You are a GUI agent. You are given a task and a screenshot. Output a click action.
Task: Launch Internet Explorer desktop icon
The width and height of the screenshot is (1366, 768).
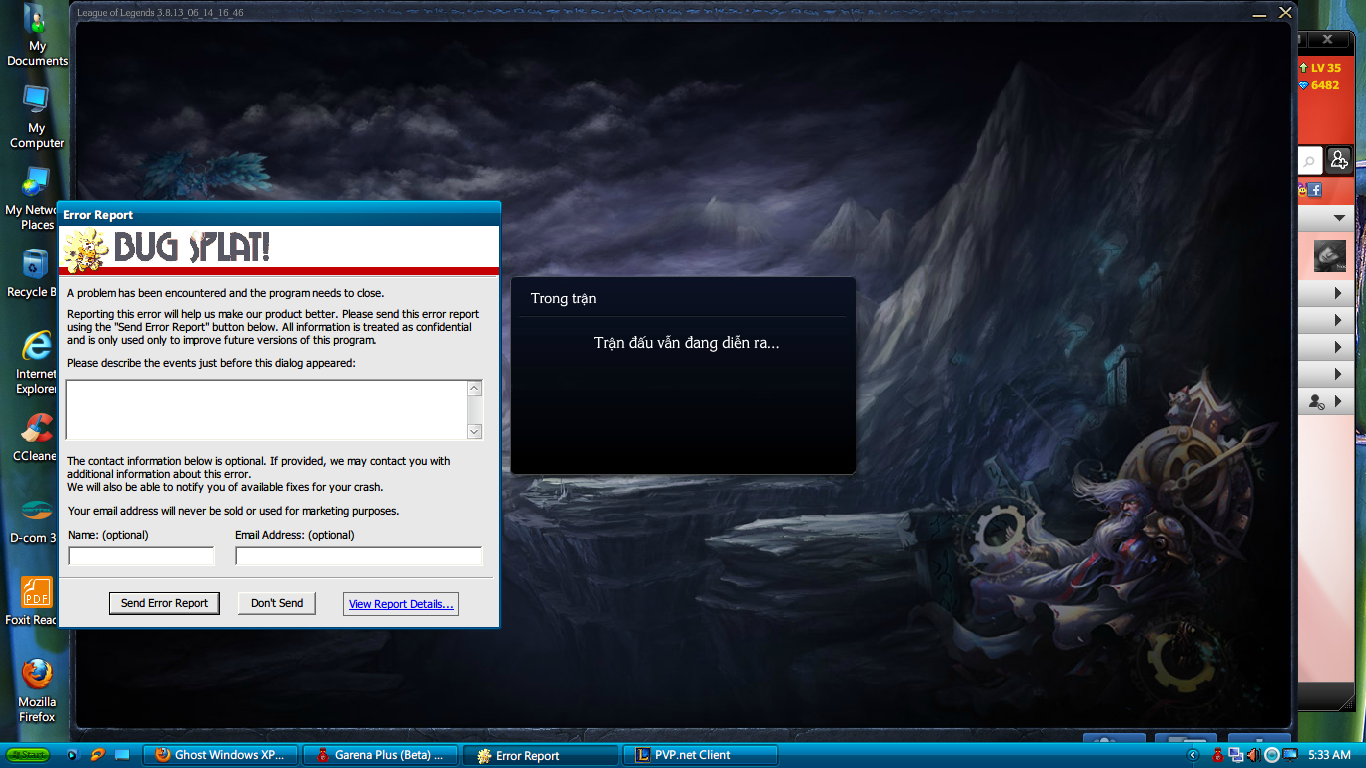click(x=36, y=363)
